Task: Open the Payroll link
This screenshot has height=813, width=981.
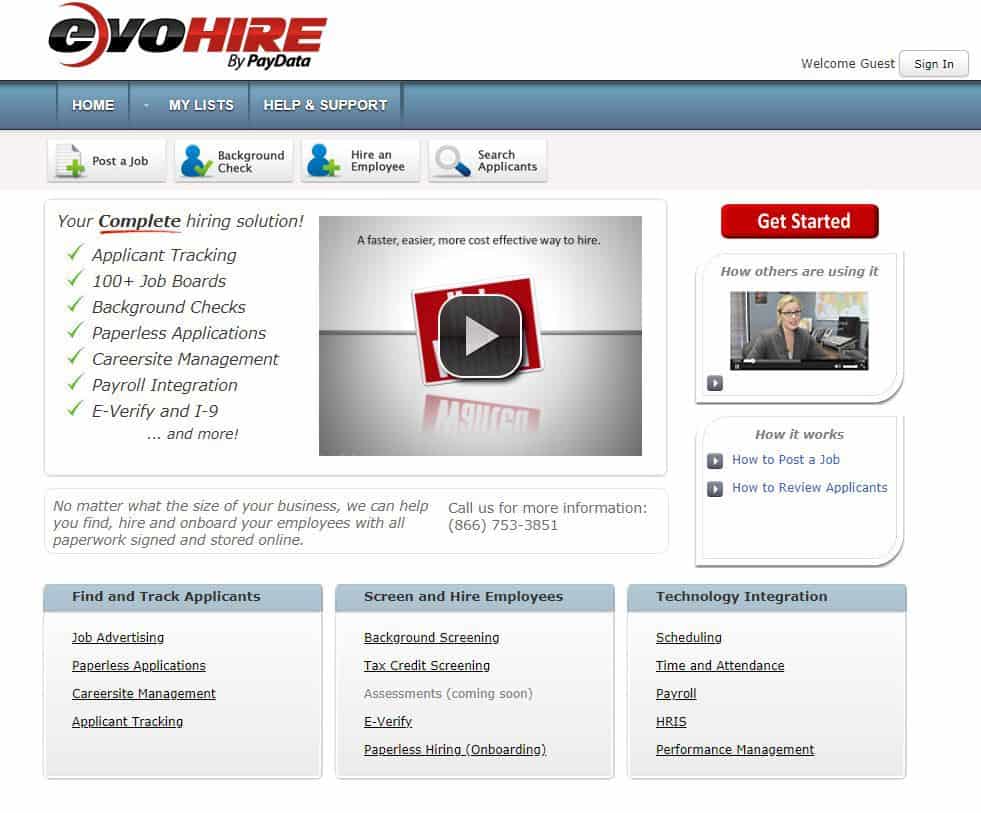Action: (676, 693)
